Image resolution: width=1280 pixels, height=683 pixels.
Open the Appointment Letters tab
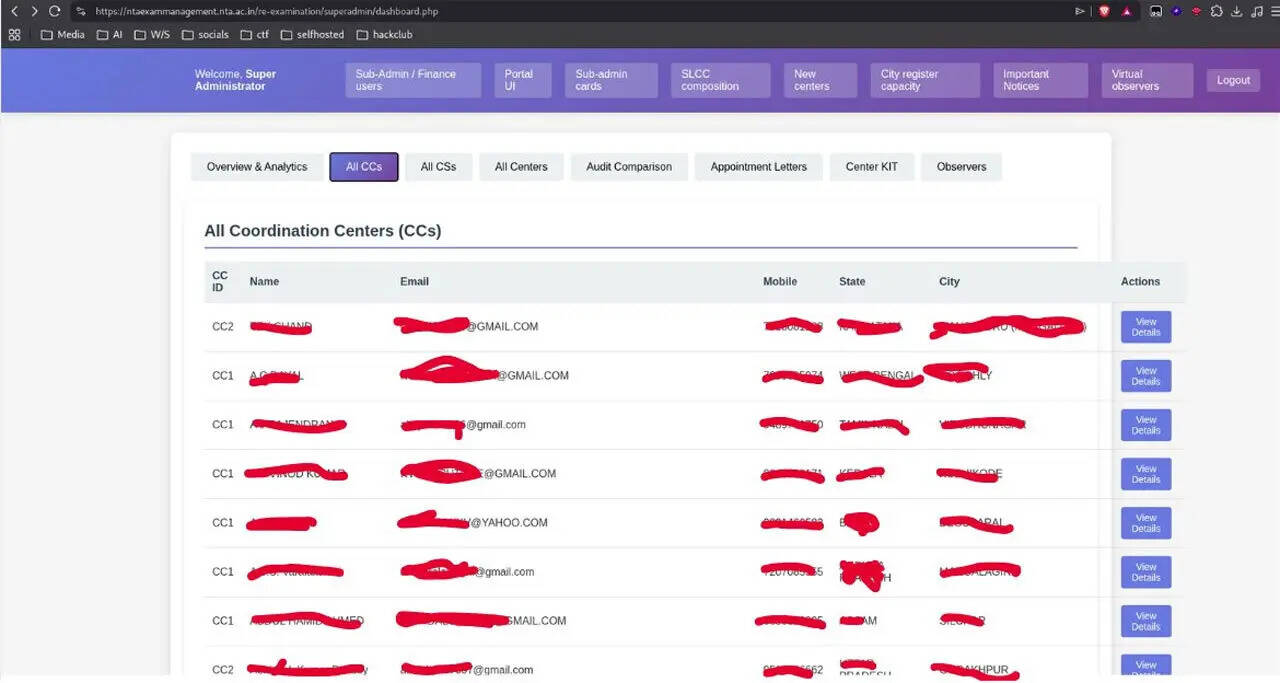click(x=758, y=167)
